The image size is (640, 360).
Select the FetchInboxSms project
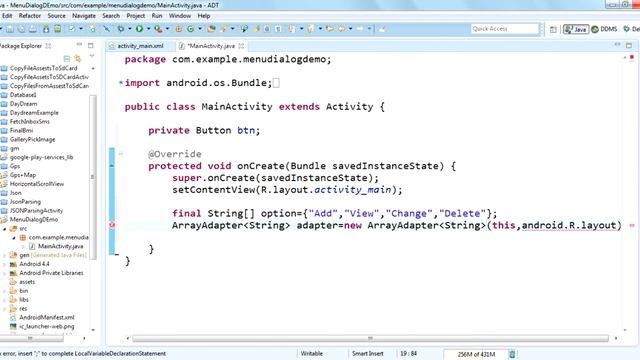pyautogui.click(x=29, y=122)
